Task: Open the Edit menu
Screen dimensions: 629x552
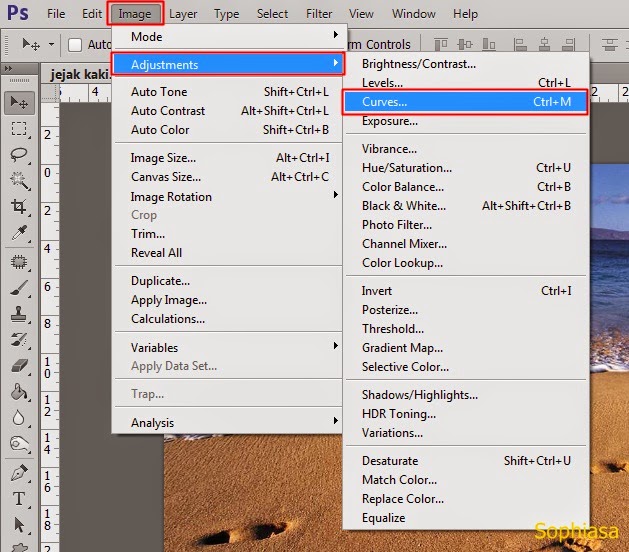Action: (x=92, y=14)
